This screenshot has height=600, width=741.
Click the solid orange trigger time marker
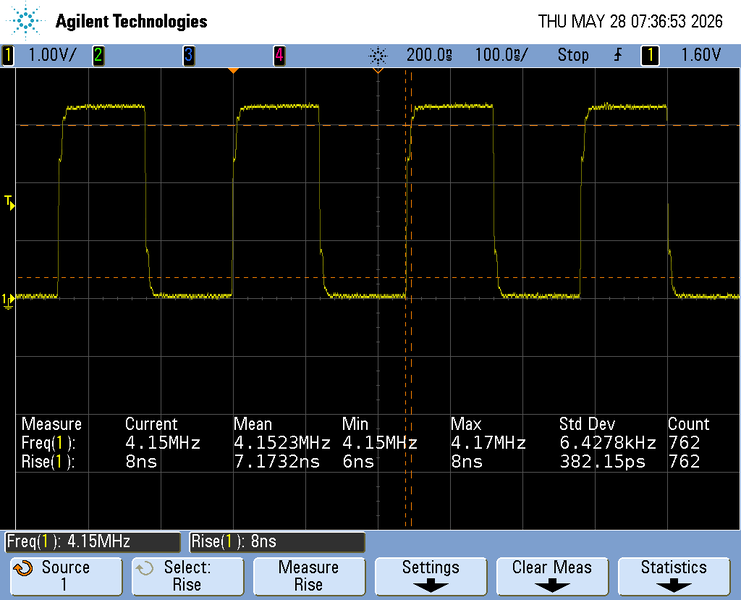(x=233, y=70)
